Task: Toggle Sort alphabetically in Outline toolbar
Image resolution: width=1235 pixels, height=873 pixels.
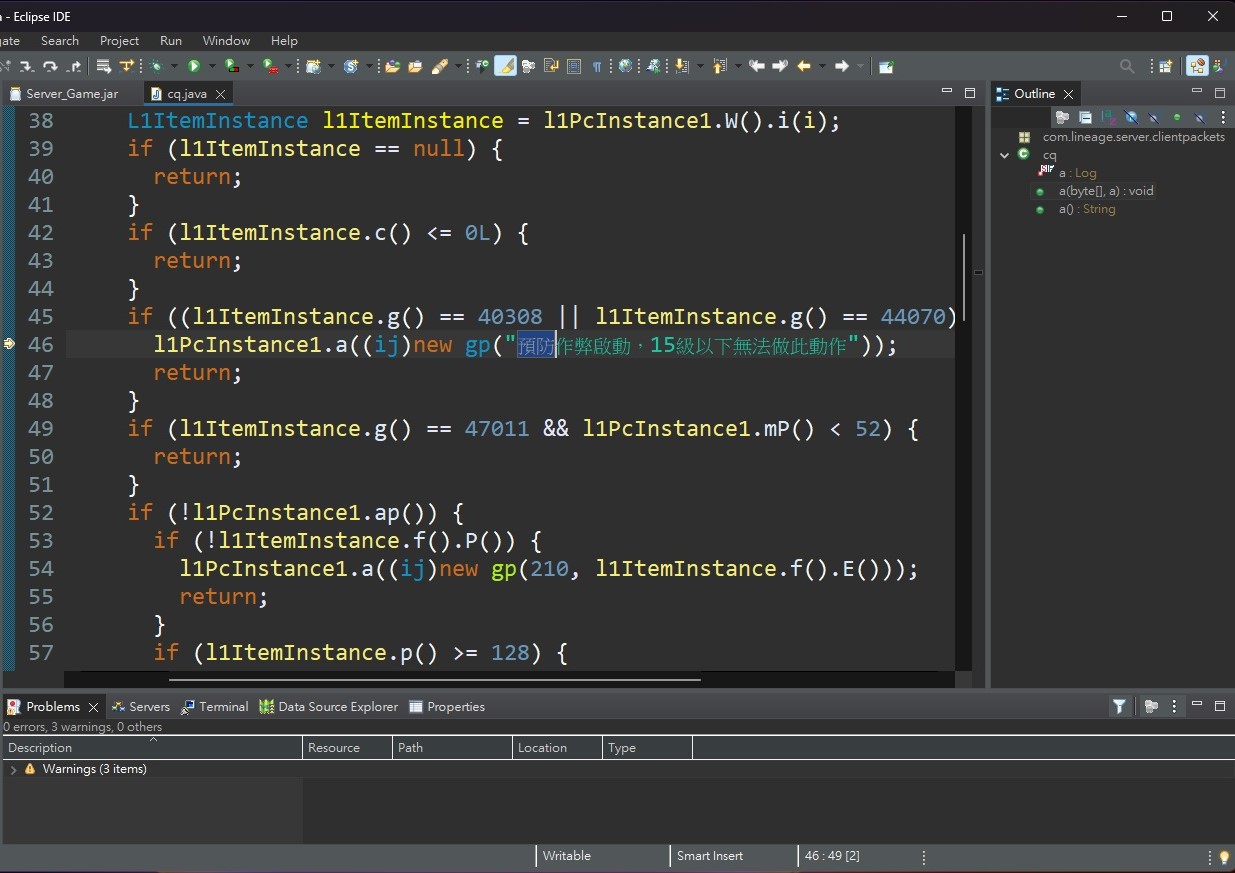Action: click(x=1109, y=117)
